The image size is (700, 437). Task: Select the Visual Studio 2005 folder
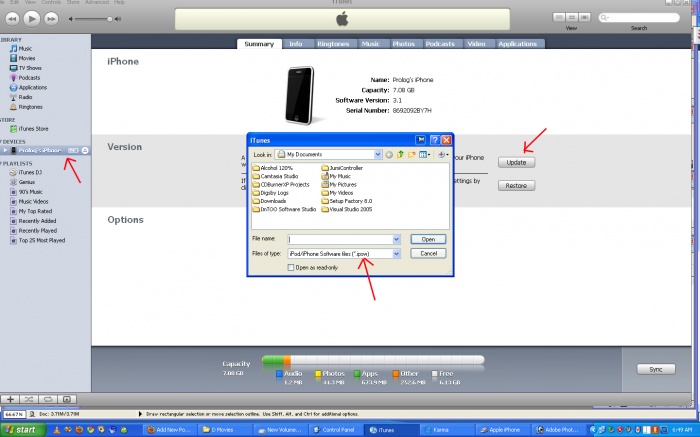pos(346,209)
